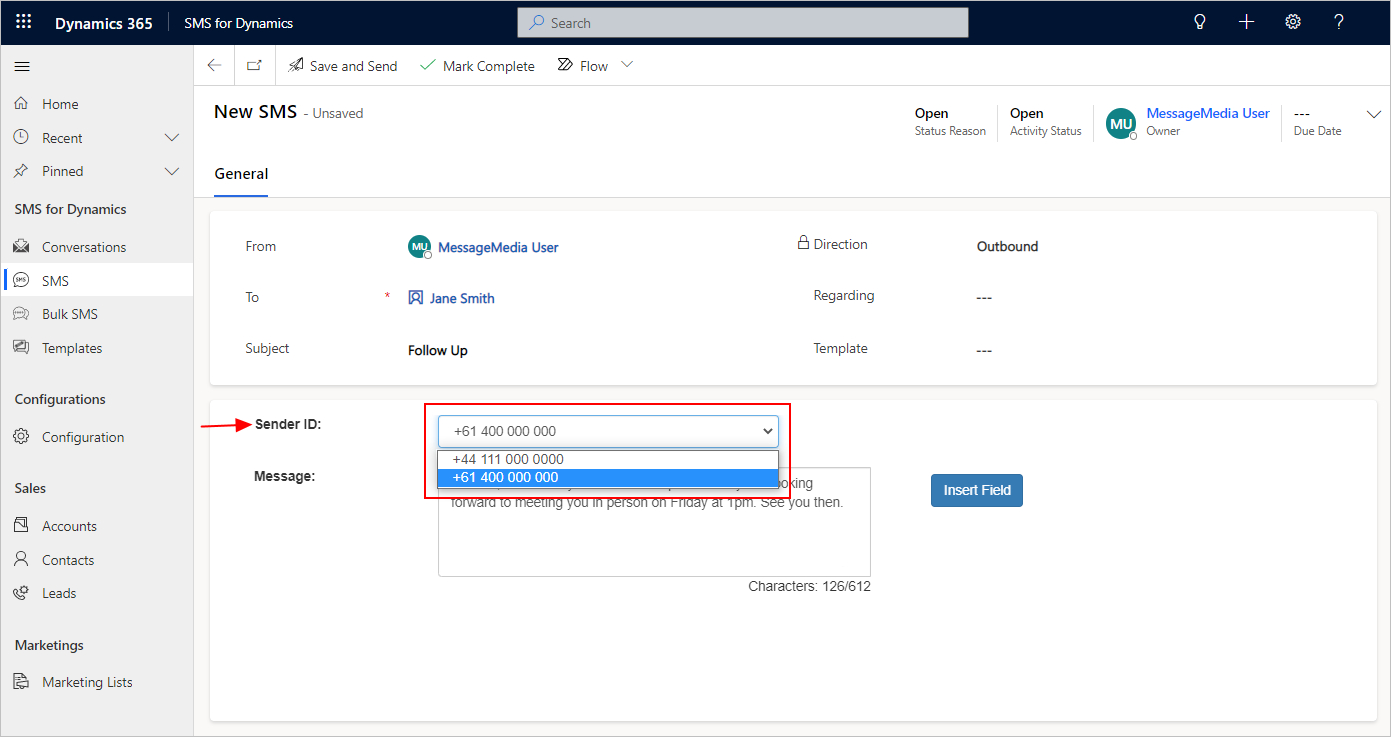1391x737 pixels.
Task: Click the Accounts icon in sidebar
Action: coord(21,525)
